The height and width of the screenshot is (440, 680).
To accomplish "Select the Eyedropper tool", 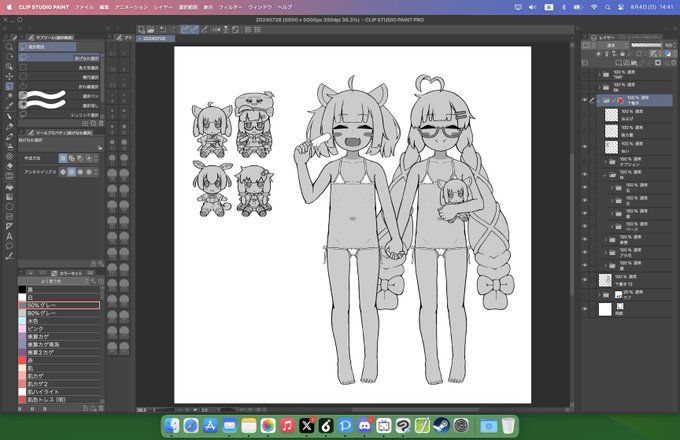I will click(9, 106).
